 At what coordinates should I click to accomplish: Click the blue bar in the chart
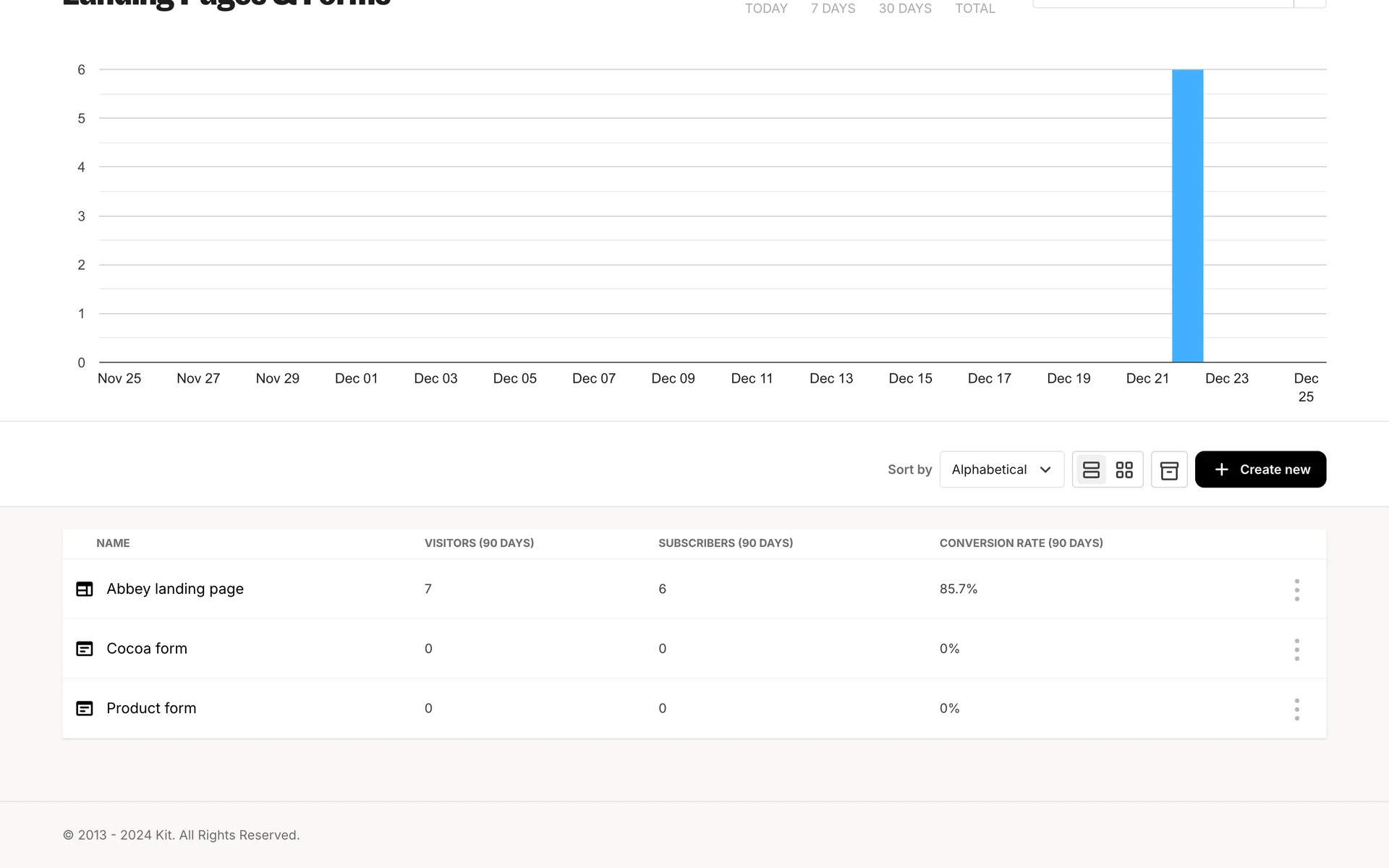(1187, 217)
